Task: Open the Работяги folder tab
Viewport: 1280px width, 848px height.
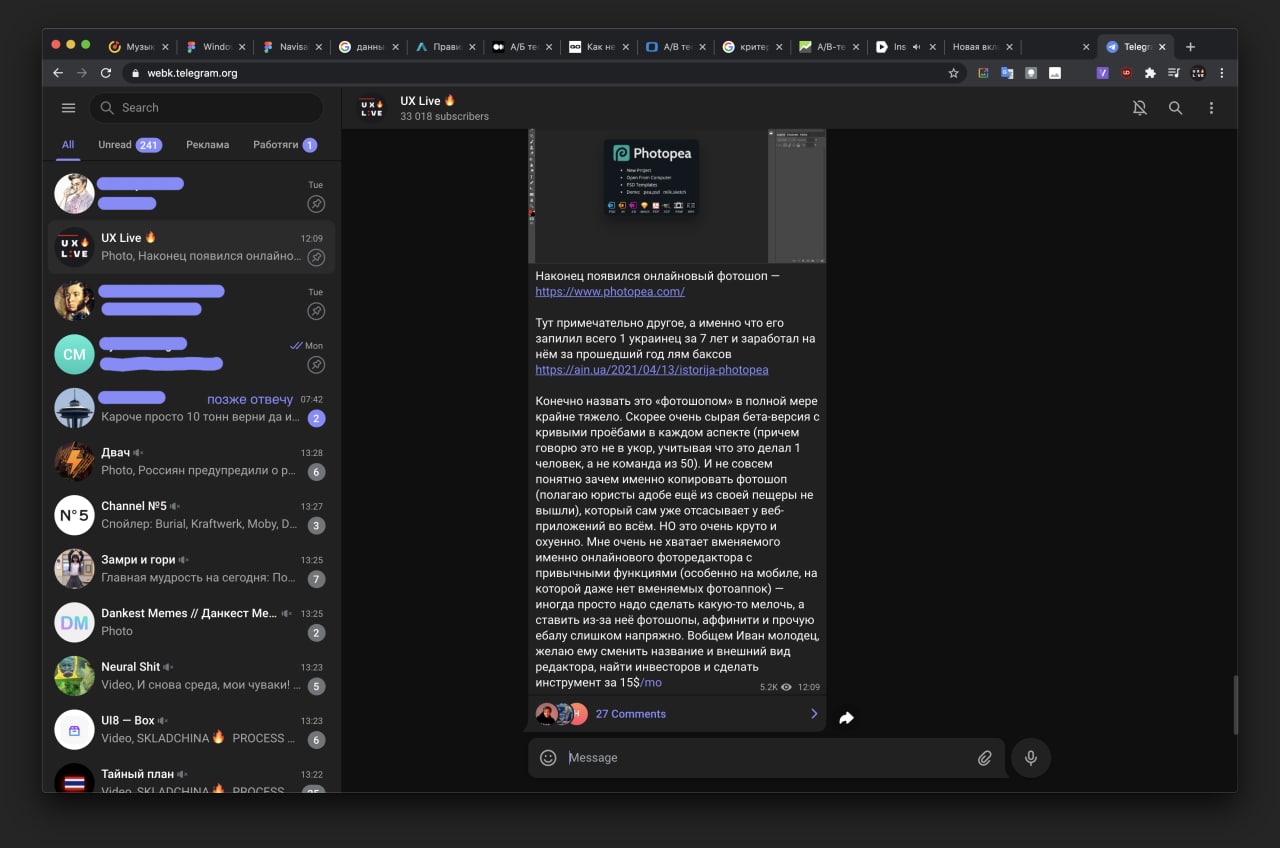Action: (x=285, y=145)
